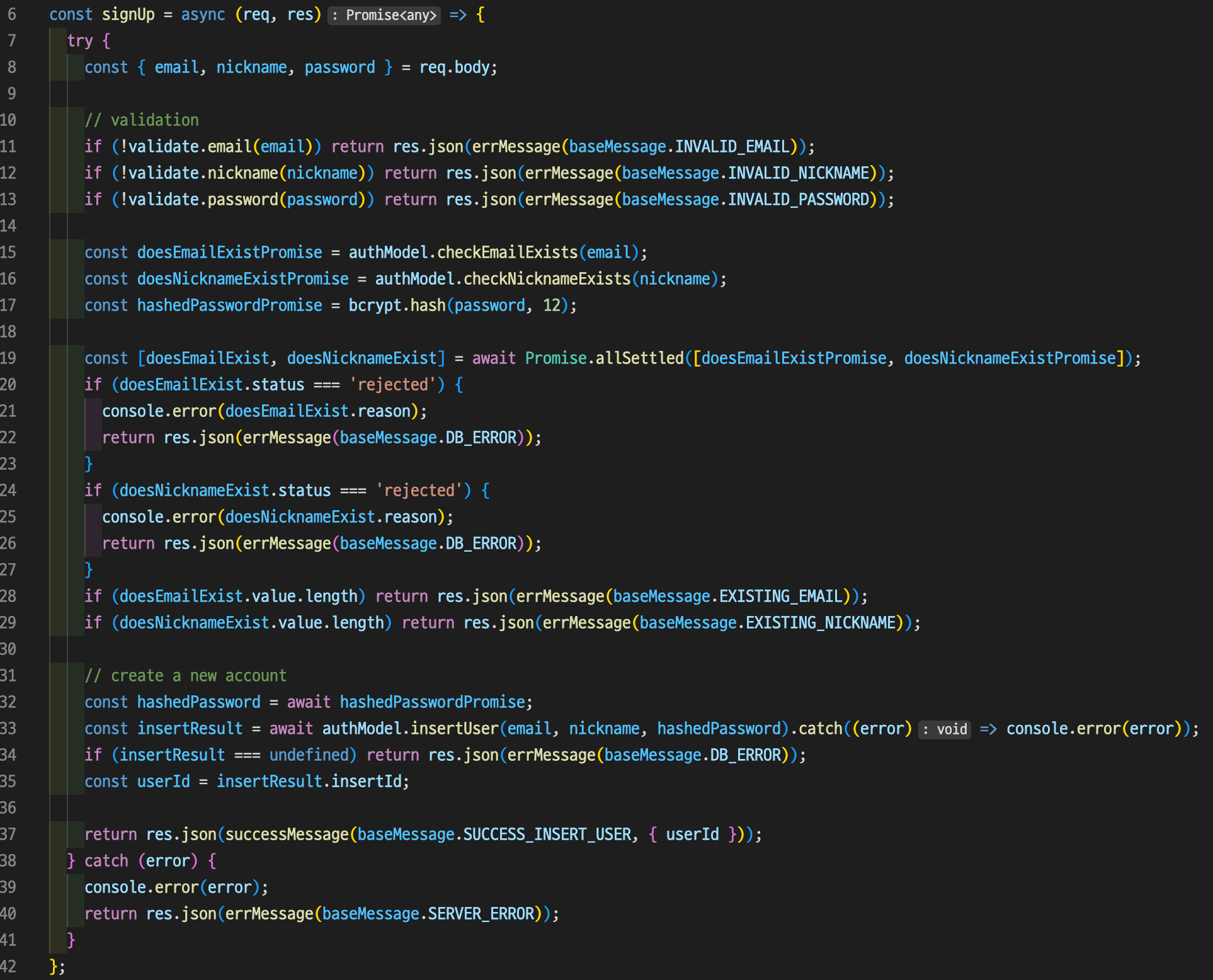
Task: Click INVALID_EMAIL constant on line 11
Action: (x=732, y=146)
